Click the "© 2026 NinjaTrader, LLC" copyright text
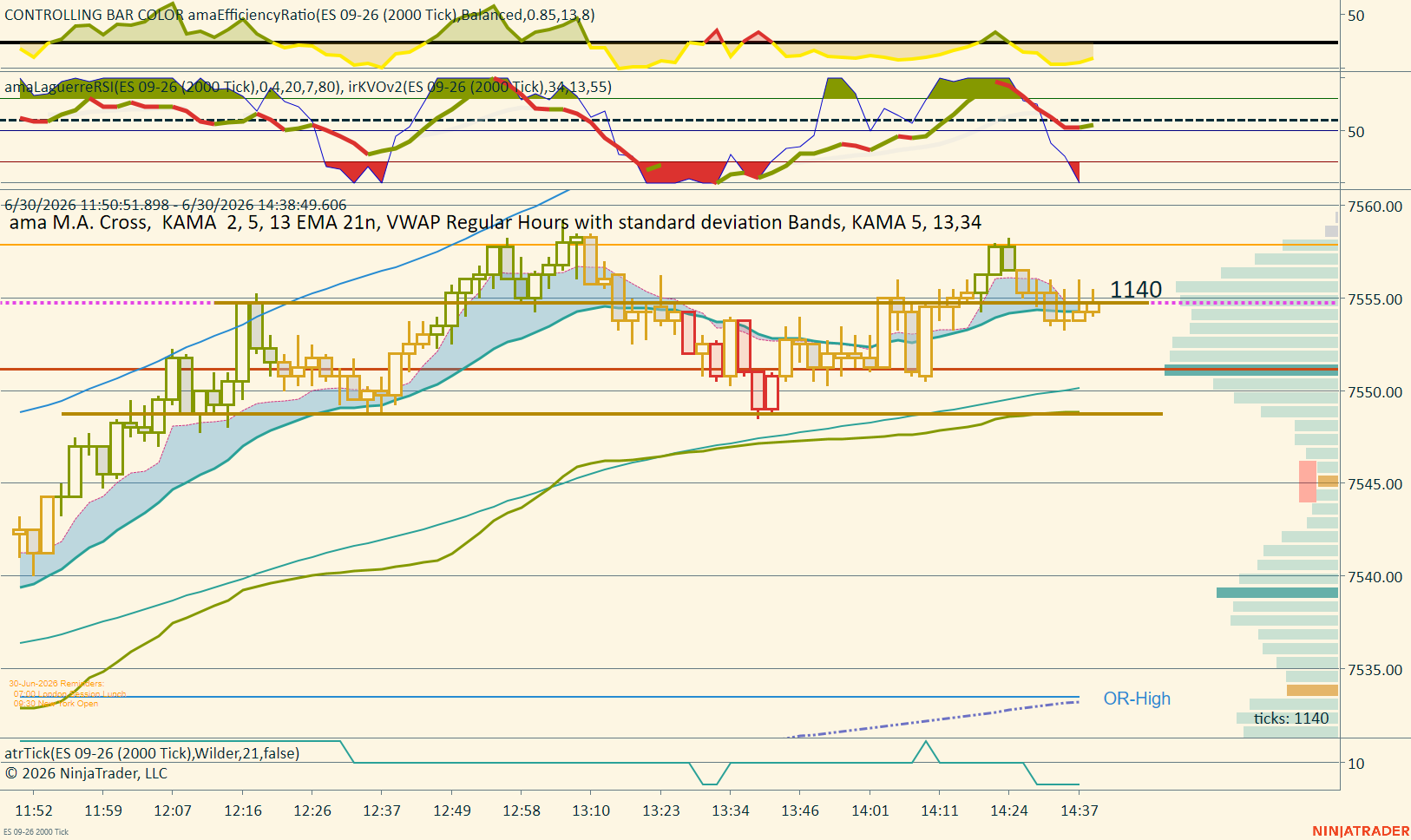Image resolution: width=1411 pixels, height=840 pixels. tap(86, 773)
